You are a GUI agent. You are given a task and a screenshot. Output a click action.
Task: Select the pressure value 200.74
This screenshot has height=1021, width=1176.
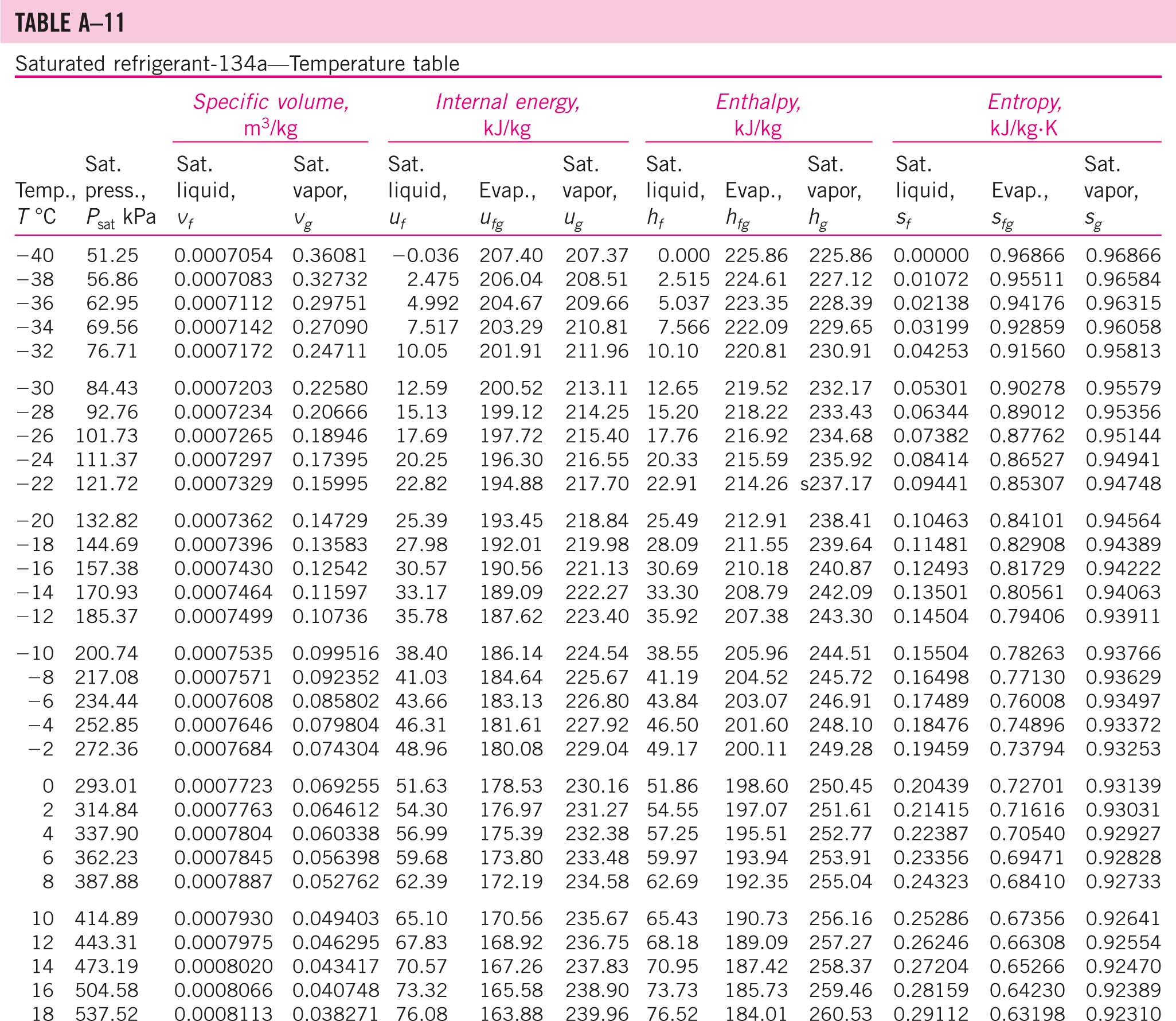point(107,654)
